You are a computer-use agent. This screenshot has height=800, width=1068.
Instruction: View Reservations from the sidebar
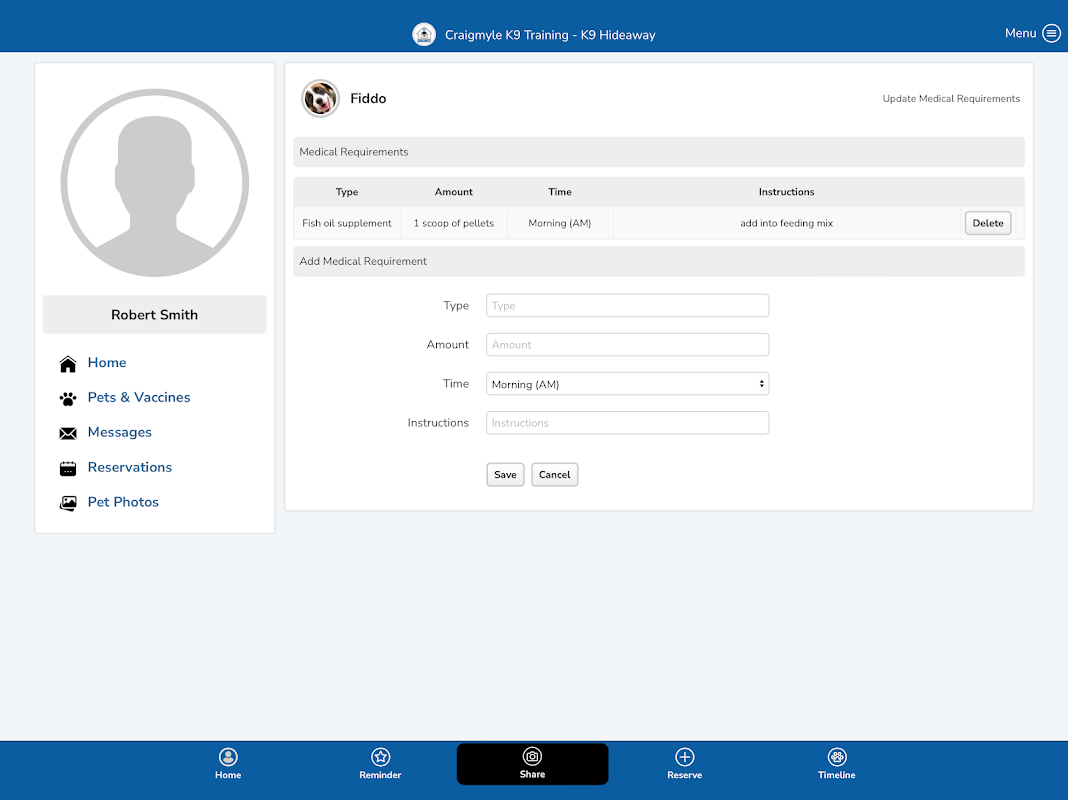[x=130, y=467]
